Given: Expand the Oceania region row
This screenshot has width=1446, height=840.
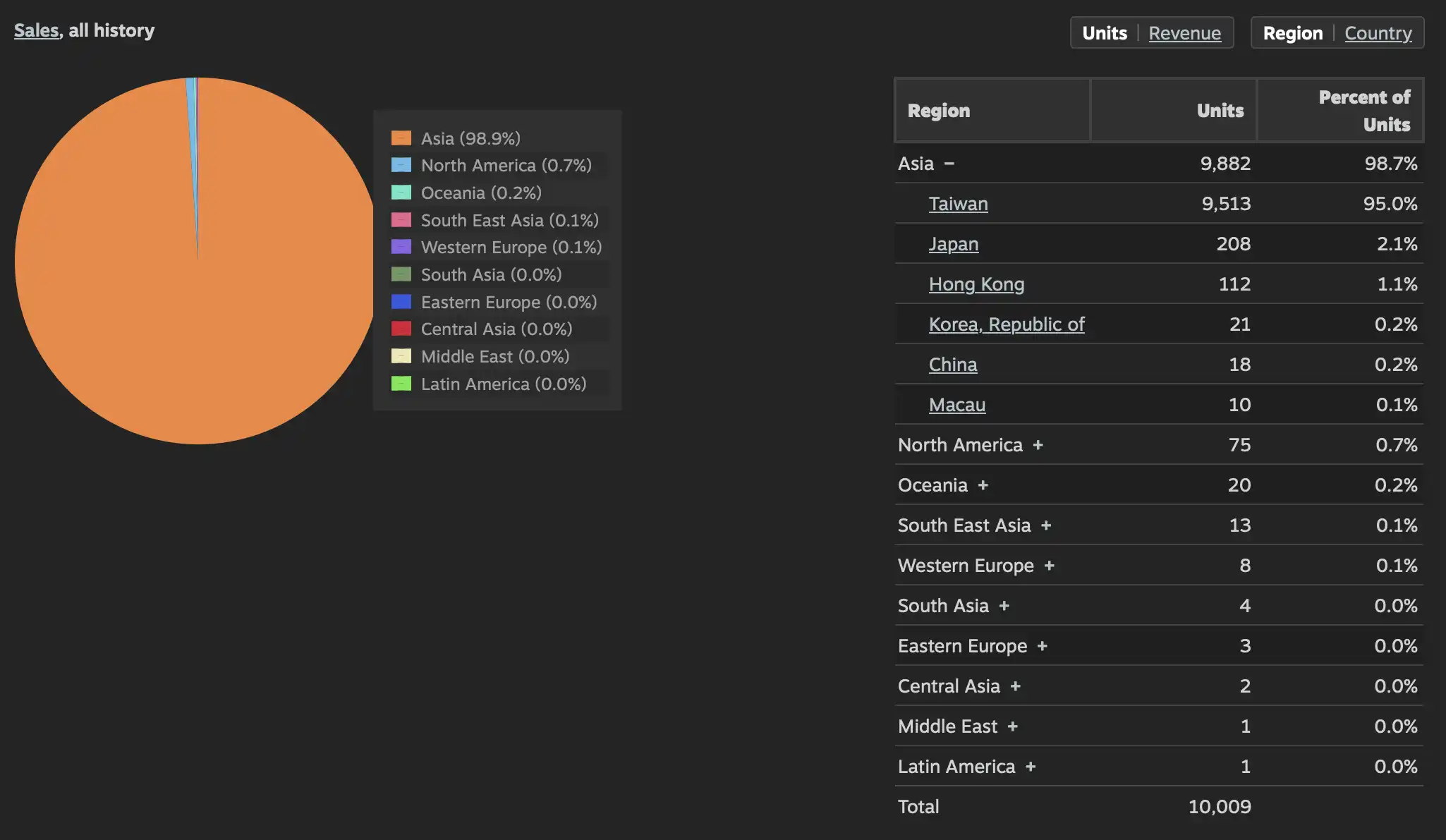Looking at the screenshot, I should [983, 485].
